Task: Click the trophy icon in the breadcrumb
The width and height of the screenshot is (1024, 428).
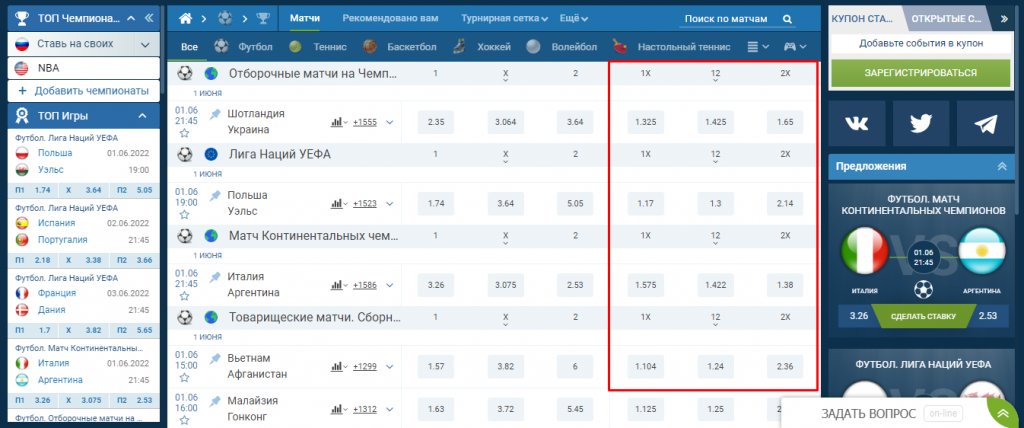Action: click(x=262, y=19)
